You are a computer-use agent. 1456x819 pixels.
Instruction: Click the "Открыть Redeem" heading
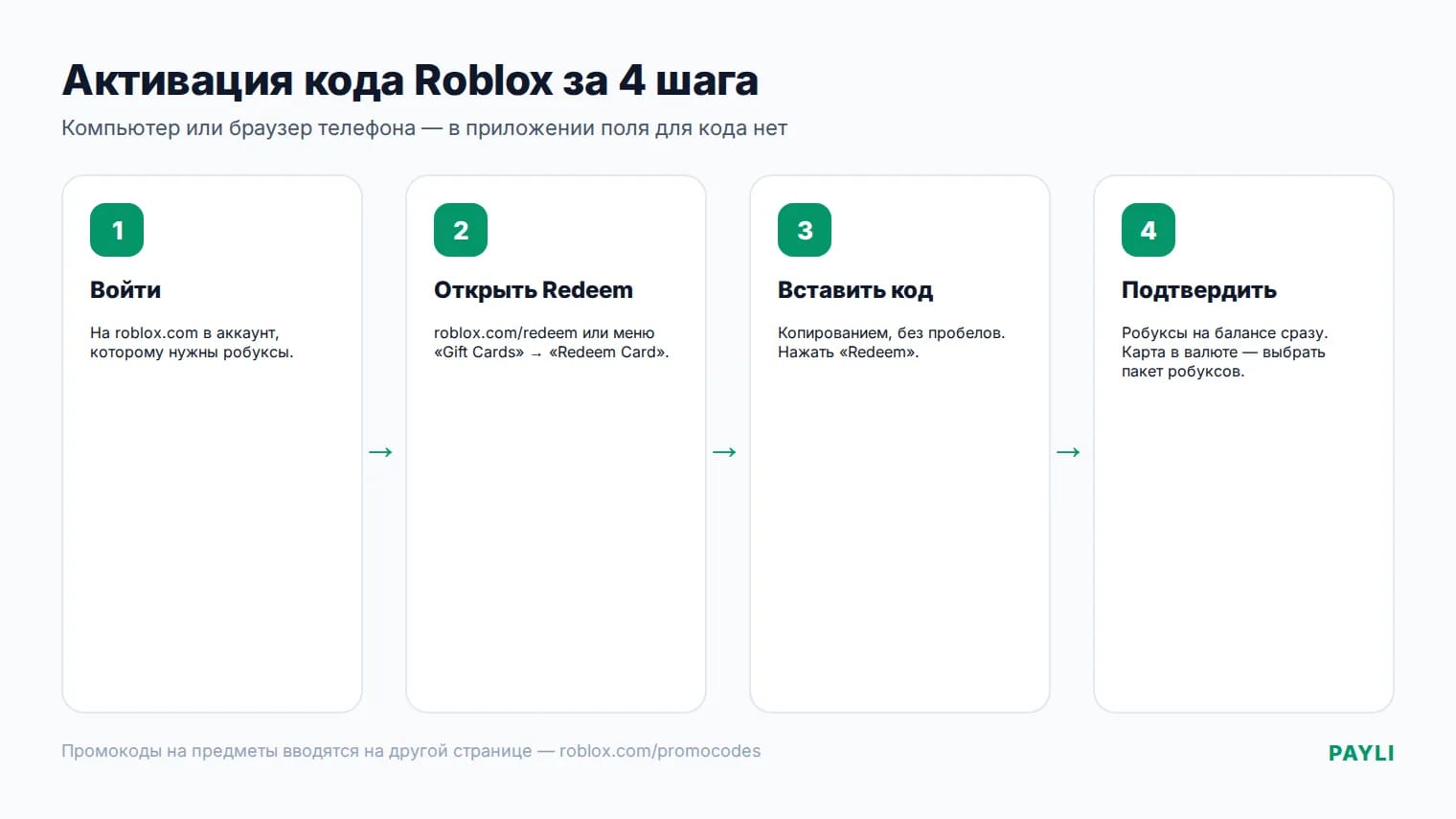coord(534,290)
